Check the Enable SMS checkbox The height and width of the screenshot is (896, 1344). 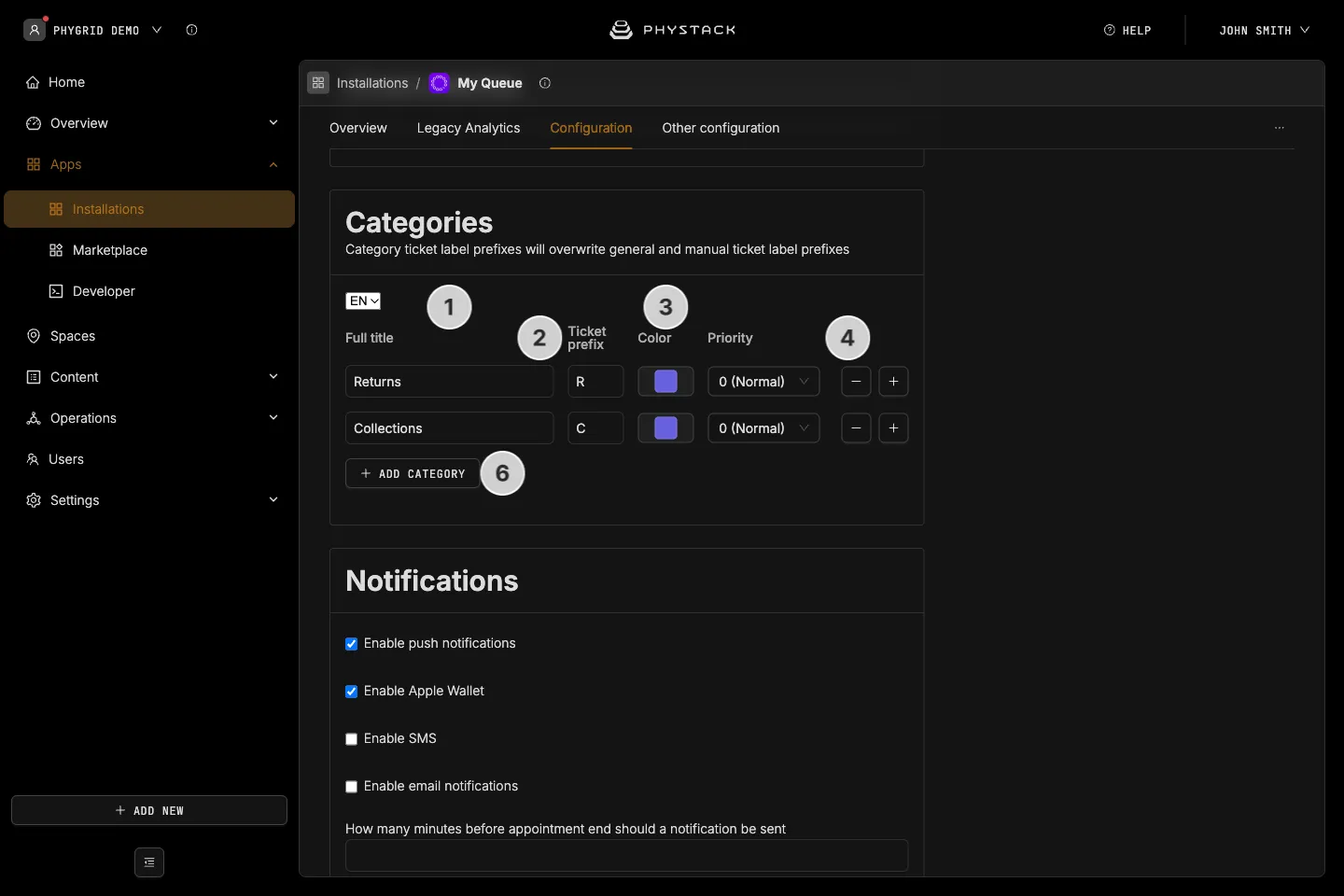[x=352, y=739]
